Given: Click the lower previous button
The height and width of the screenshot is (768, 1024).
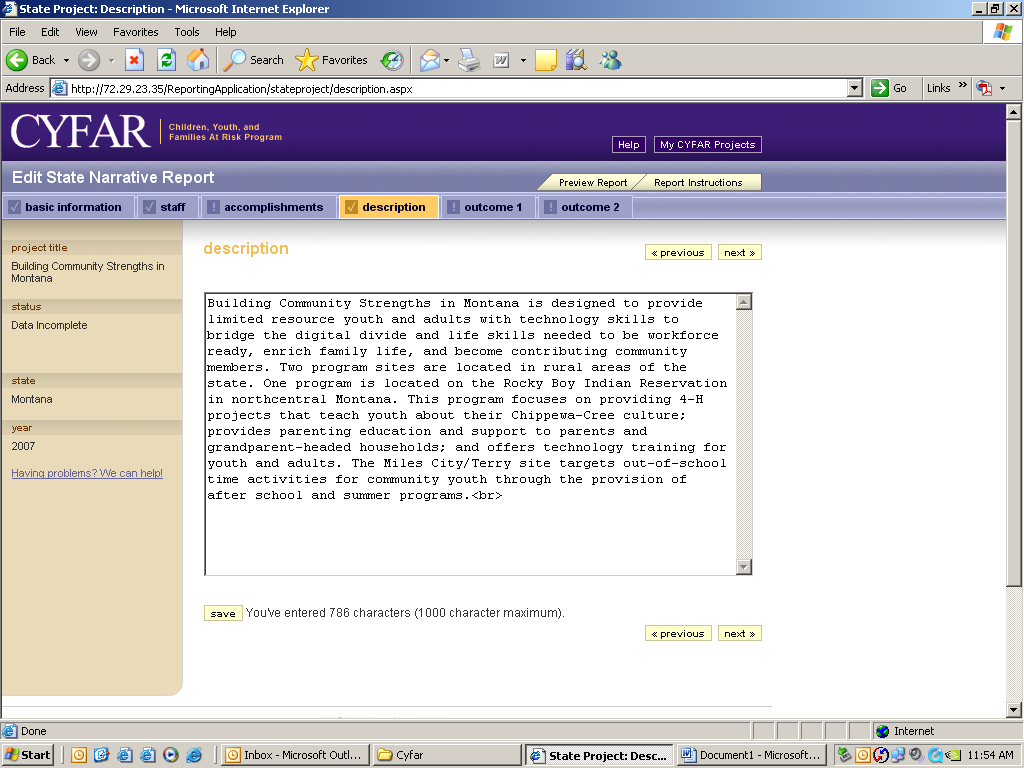Looking at the screenshot, I should click(x=678, y=633).
